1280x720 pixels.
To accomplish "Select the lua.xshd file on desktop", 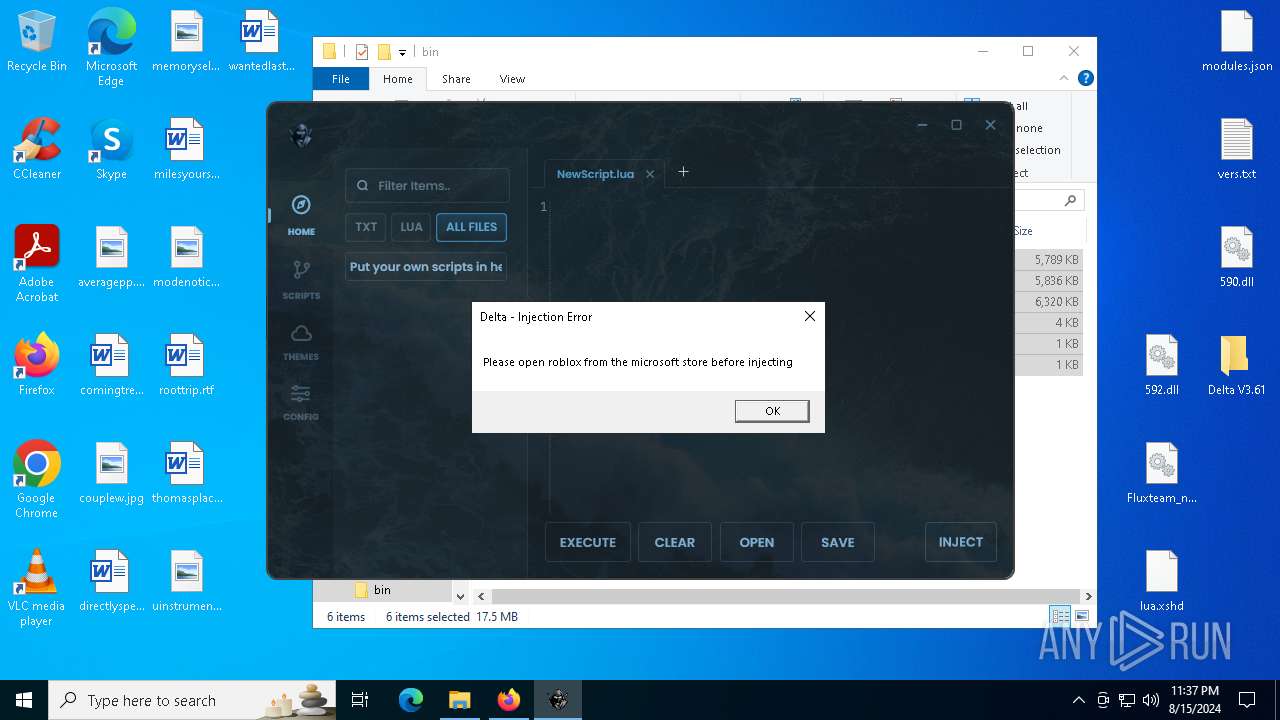I will click(x=1162, y=582).
